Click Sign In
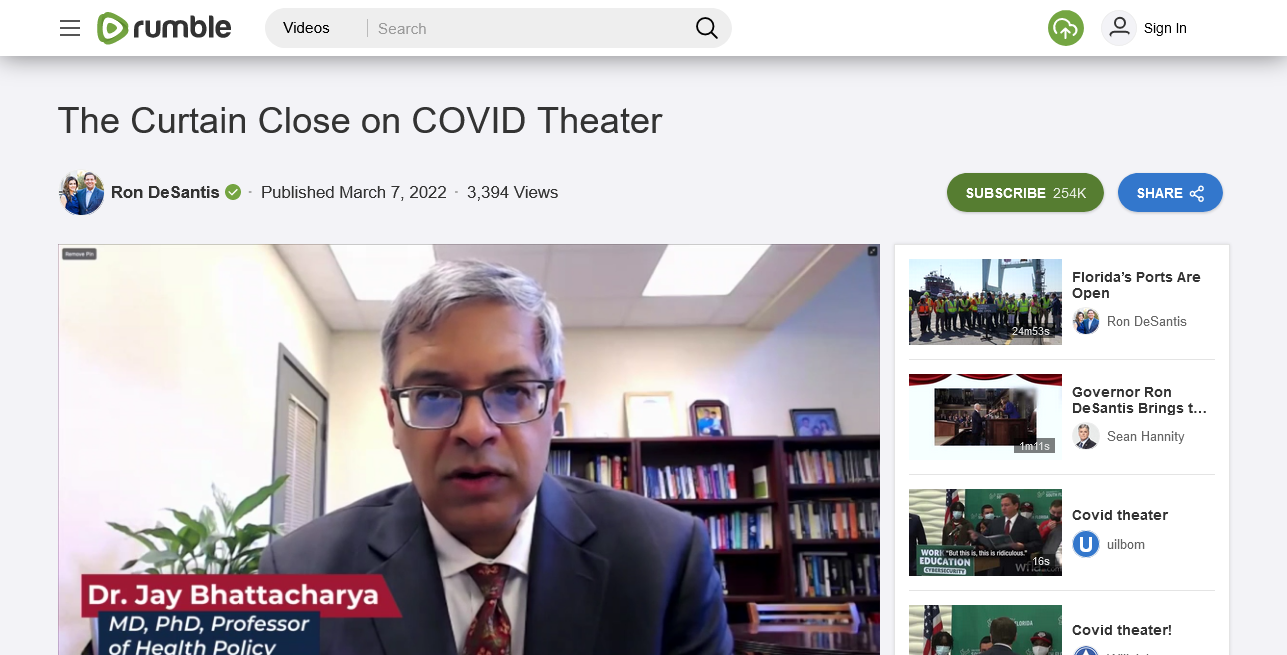The image size is (1287, 655). 1165,28
